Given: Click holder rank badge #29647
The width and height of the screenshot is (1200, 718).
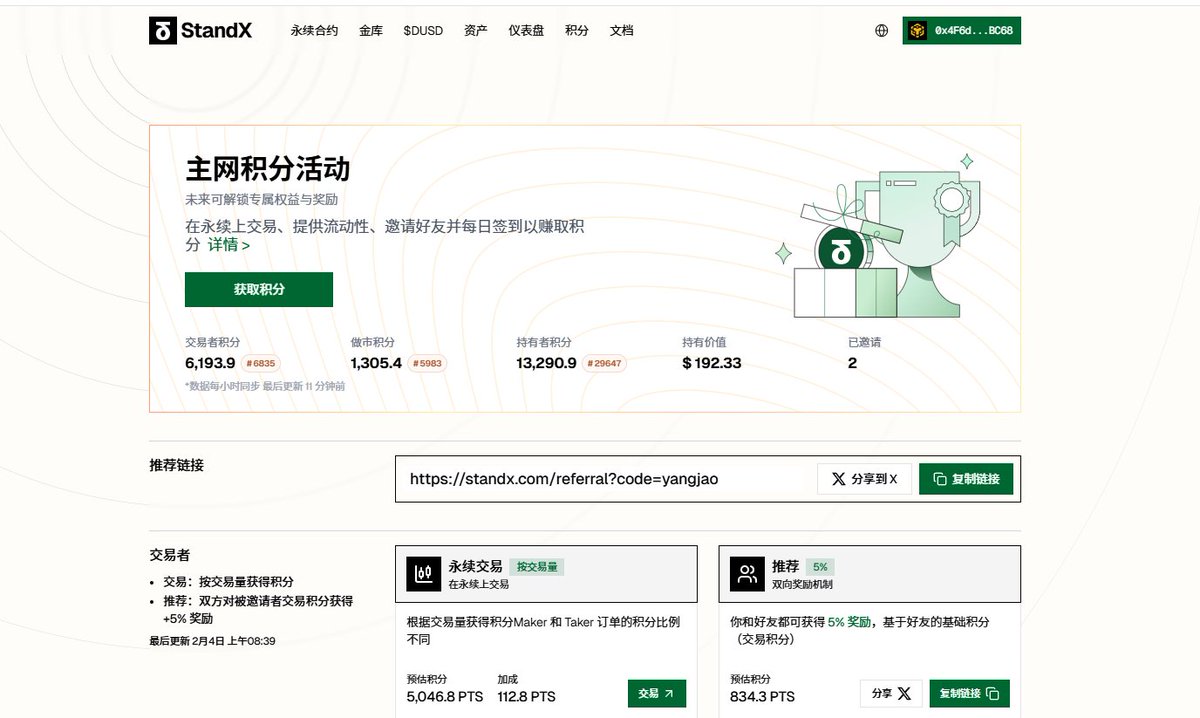Looking at the screenshot, I should [x=604, y=363].
